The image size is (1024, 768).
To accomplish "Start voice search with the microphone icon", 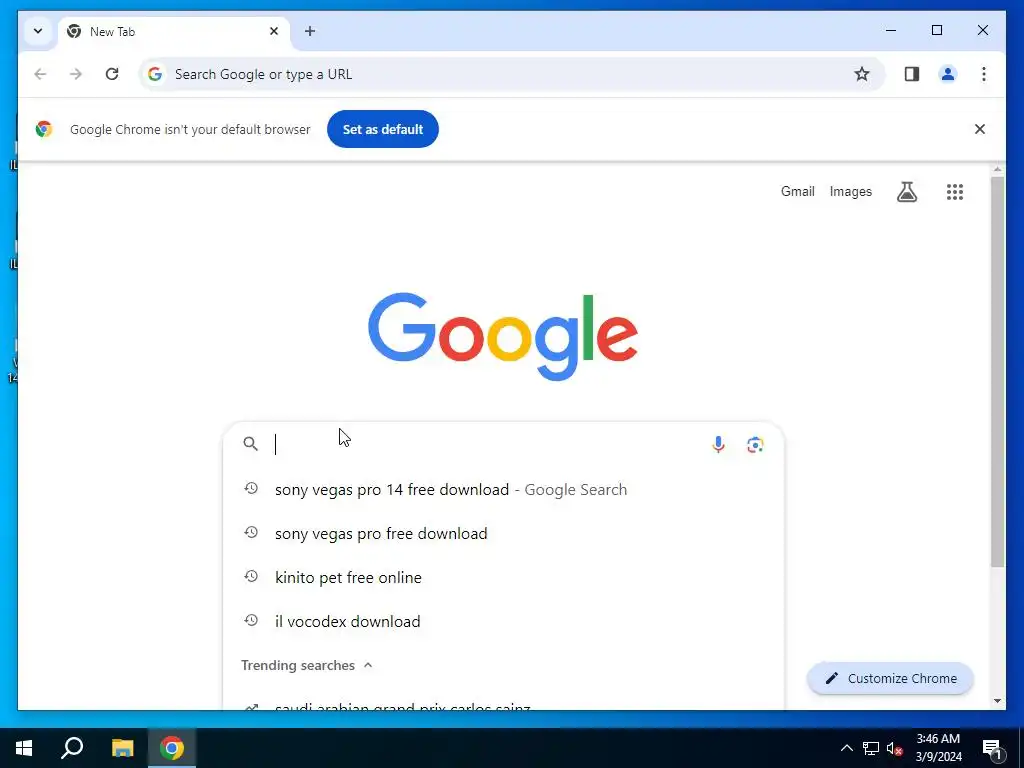I will (x=718, y=445).
